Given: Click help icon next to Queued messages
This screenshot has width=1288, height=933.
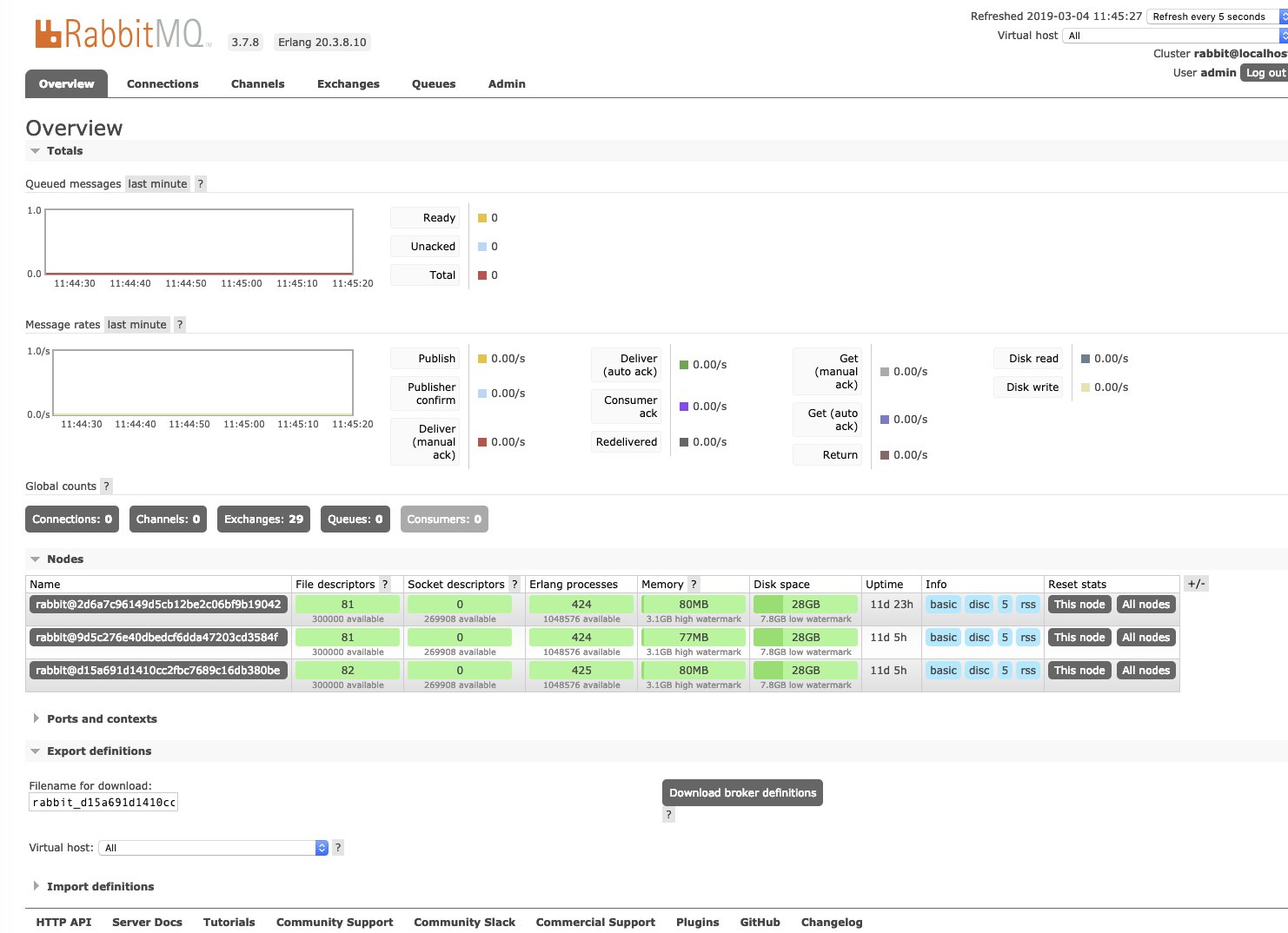Looking at the screenshot, I should click(x=201, y=184).
